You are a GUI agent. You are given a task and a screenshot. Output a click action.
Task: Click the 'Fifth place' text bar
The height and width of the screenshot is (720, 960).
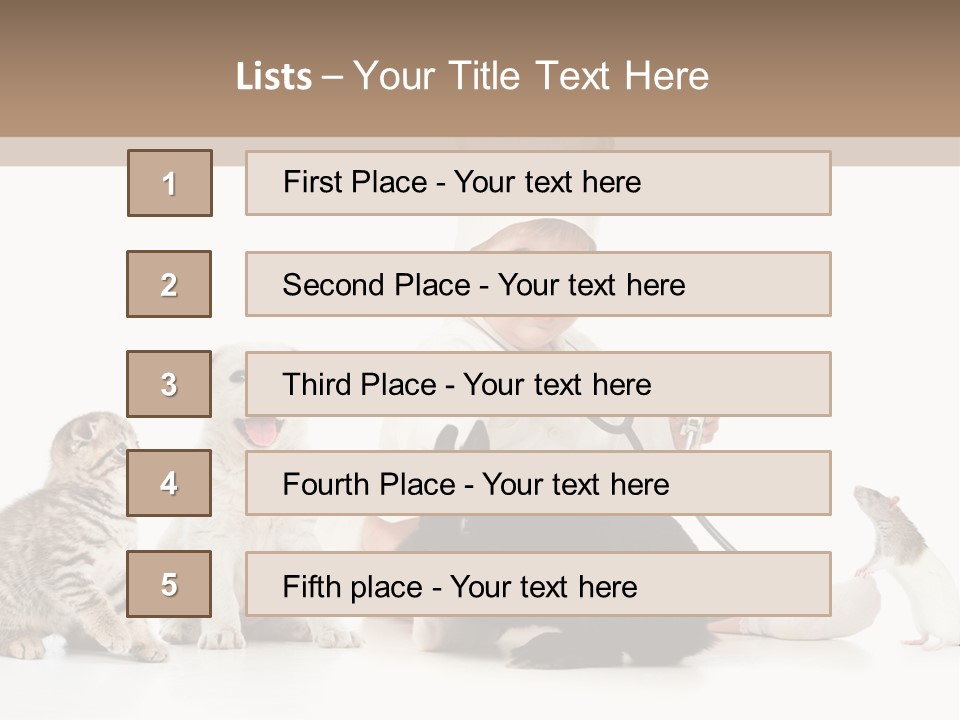click(x=538, y=584)
